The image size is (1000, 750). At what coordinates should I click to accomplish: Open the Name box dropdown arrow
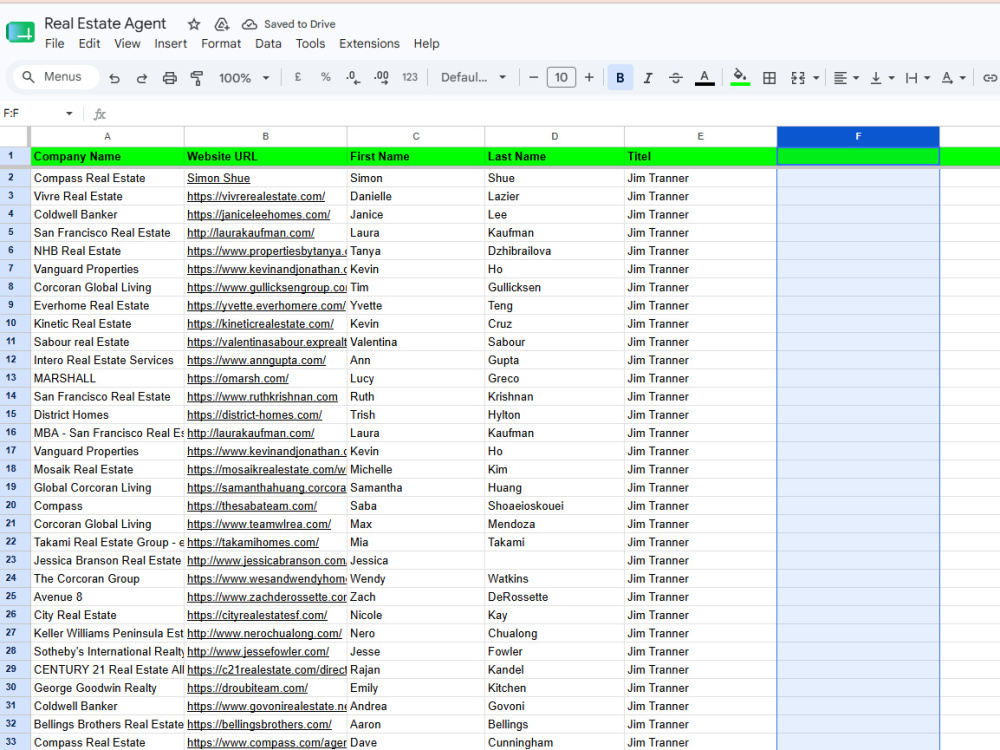tap(69, 114)
